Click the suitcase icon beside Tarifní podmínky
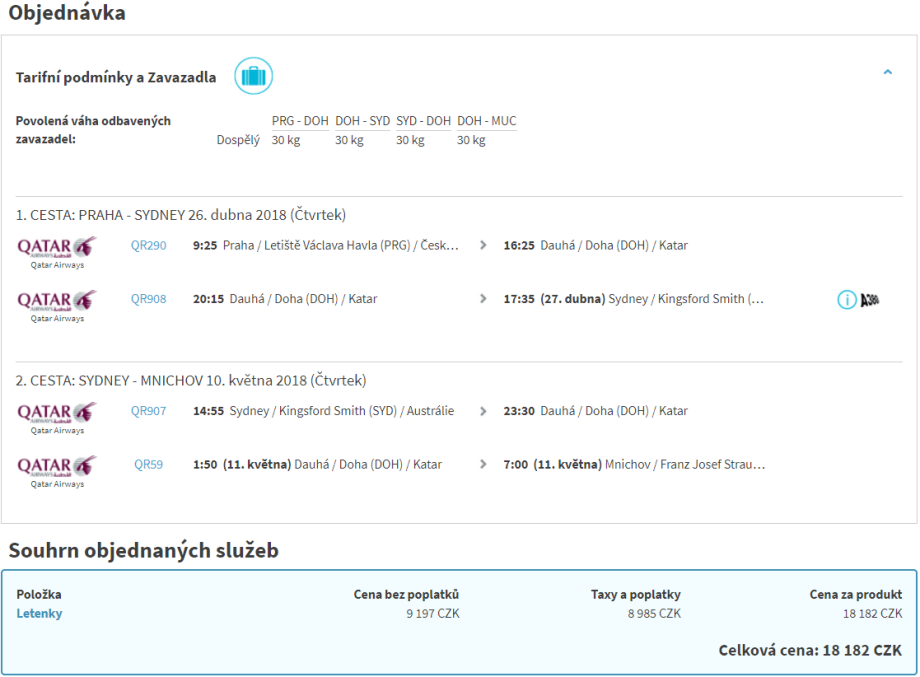Viewport: 920px width, 677px height. (x=253, y=76)
